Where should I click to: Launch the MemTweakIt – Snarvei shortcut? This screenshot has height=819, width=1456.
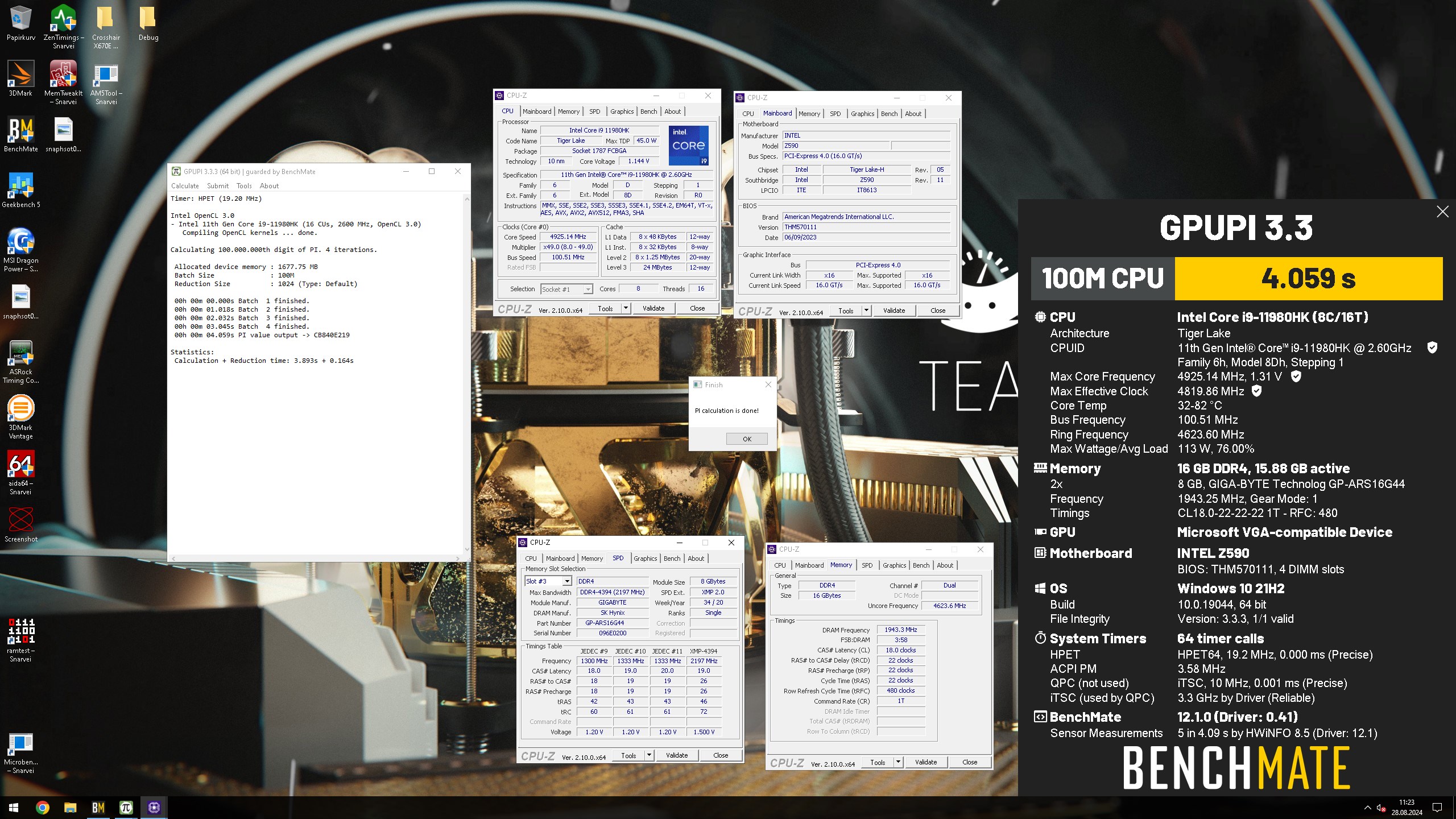click(x=63, y=82)
